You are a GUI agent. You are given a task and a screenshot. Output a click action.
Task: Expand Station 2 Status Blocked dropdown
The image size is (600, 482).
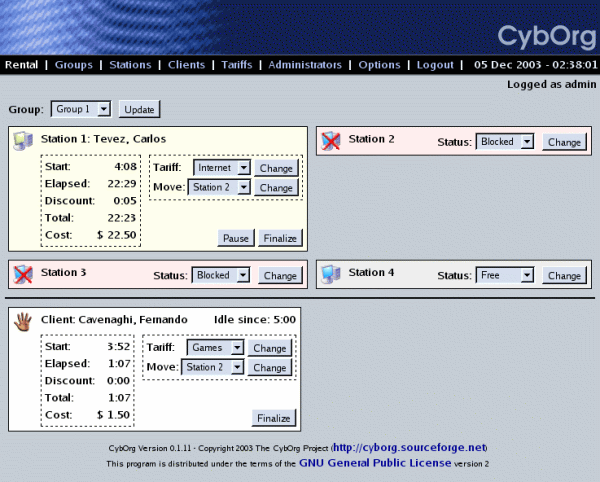click(508, 142)
